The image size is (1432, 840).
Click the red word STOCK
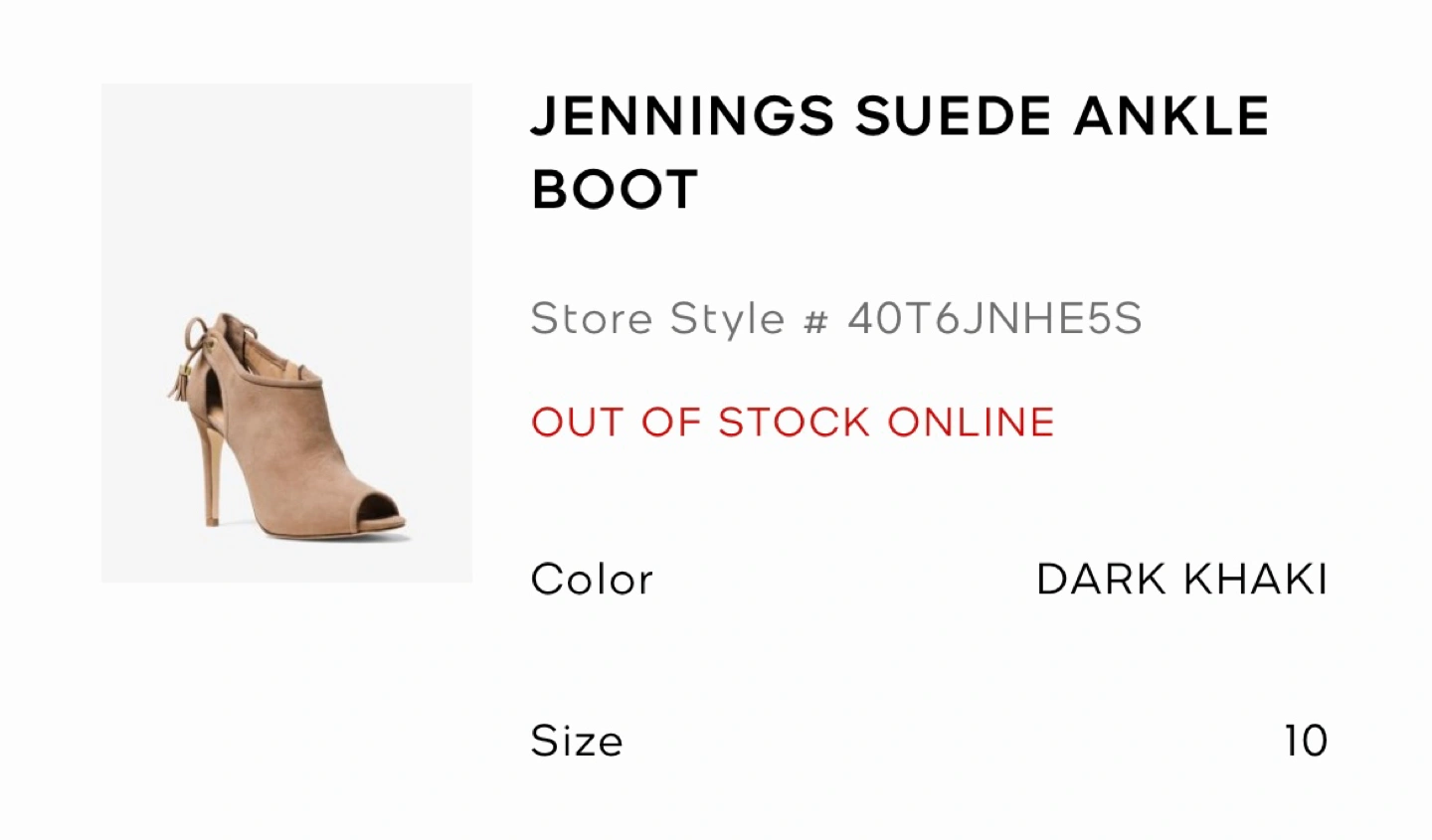point(794,422)
